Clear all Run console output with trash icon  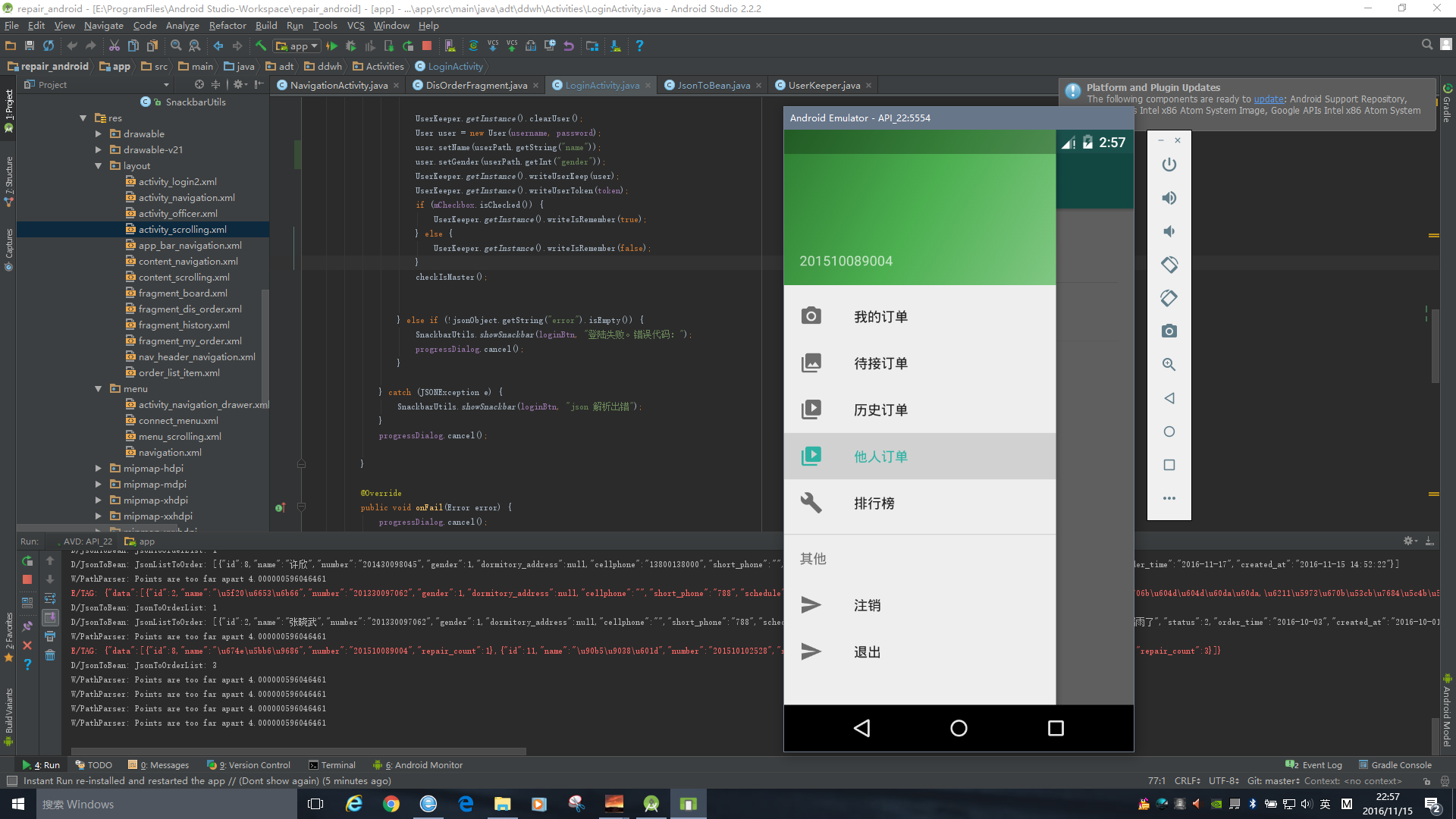point(50,655)
